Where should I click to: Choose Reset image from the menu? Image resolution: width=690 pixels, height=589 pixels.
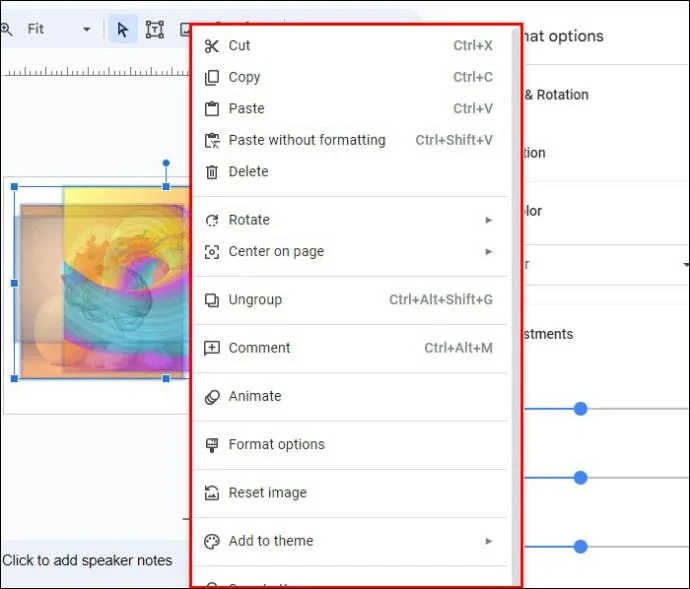pos(351,493)
